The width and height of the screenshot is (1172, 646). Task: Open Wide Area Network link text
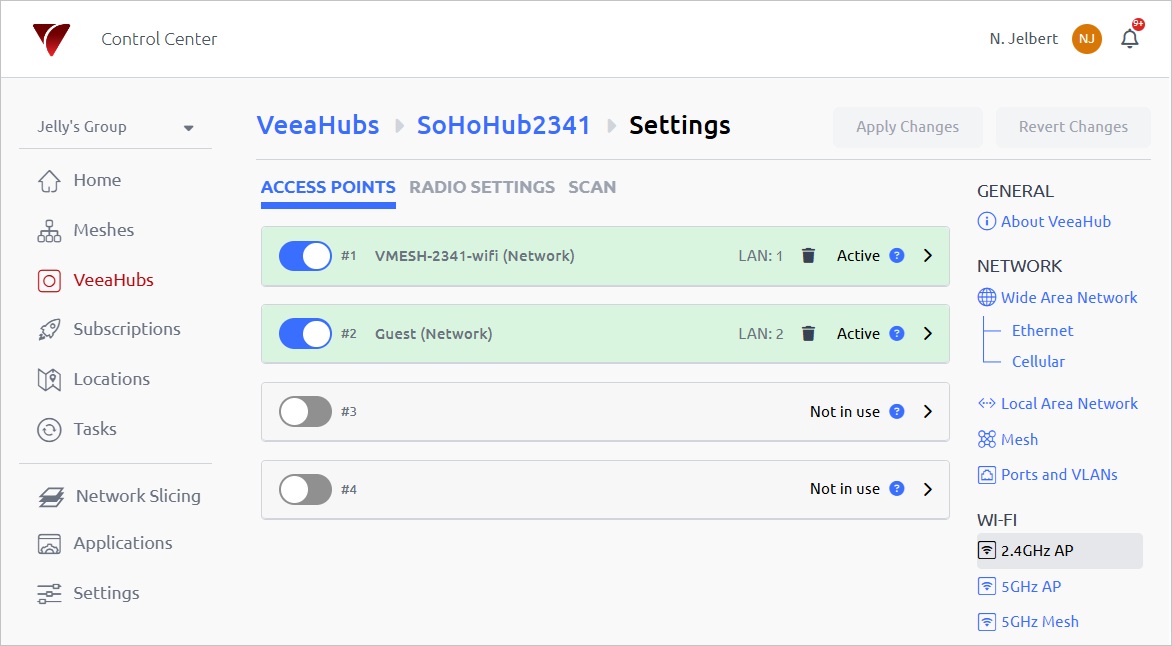coord(1070,297)
